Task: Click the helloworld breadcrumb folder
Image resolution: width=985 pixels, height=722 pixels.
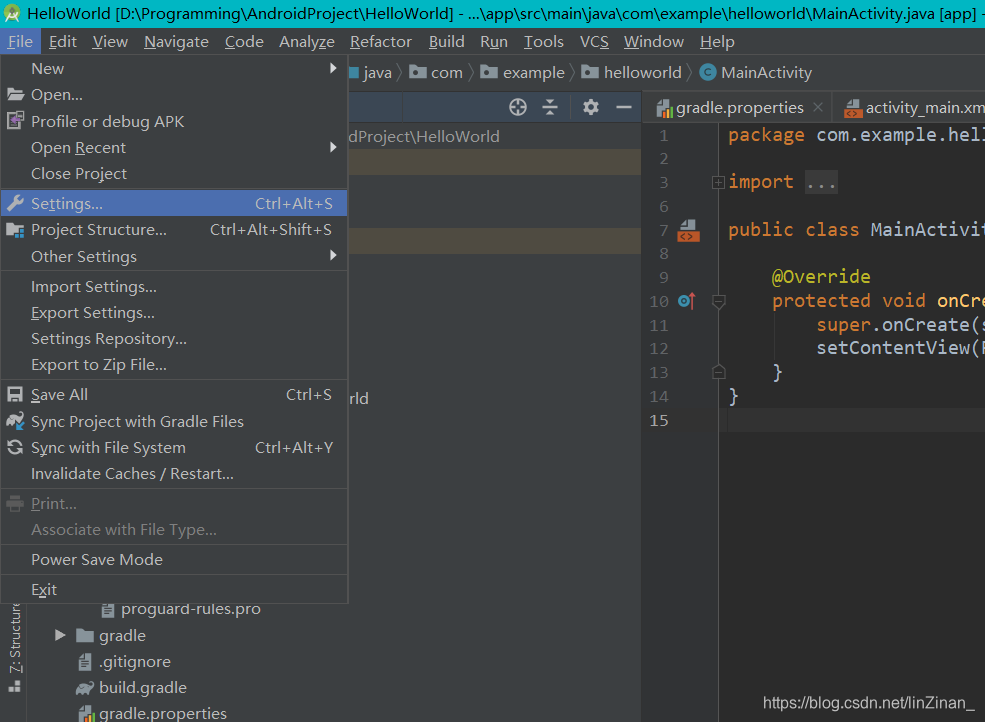Action: (x=631, y=73)
